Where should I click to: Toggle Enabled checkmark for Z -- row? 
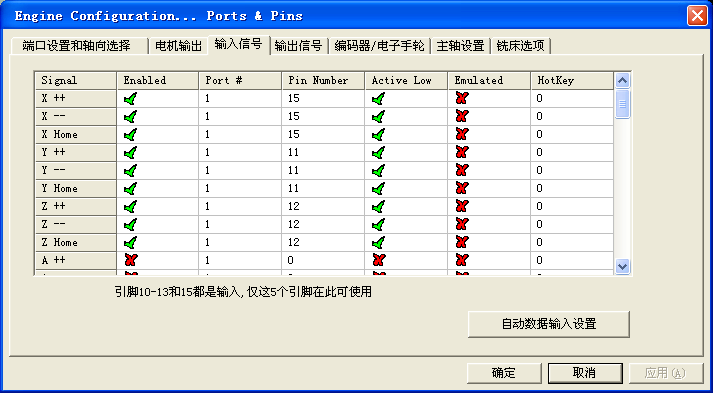[x=130, y=224]
